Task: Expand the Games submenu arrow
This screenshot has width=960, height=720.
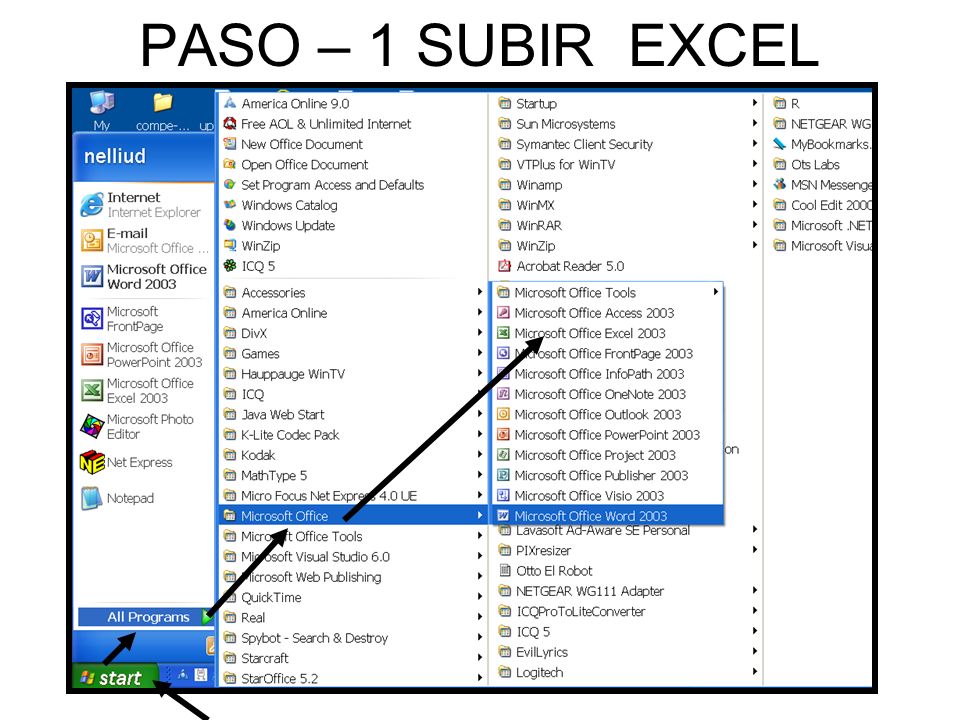Action: pyautogui.click(x=480, y=353)
